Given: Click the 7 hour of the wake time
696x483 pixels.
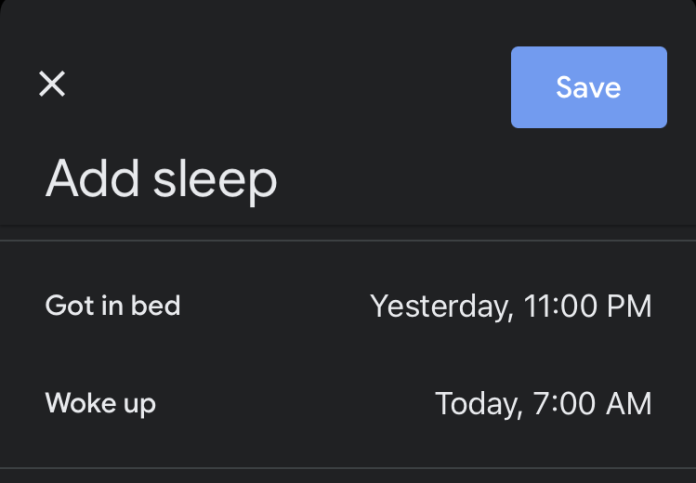Looking at the screenshot, I should (543, 404).
